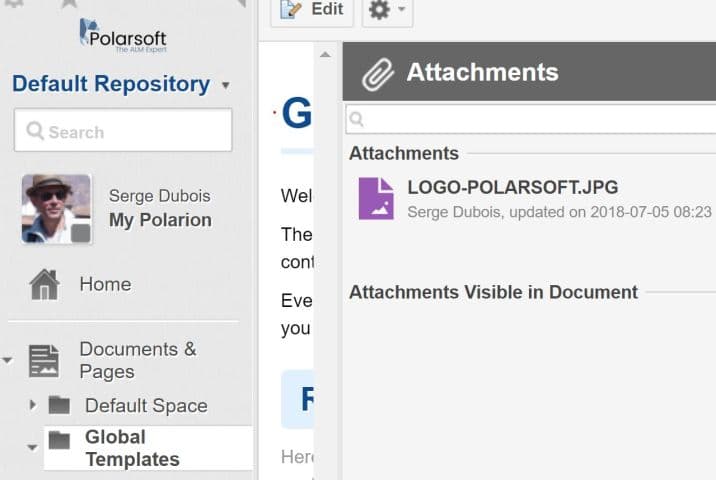Screen dimensions: 716x480
Task: Open the Default Repository dropdown
Action: click(x=225, y=86)
